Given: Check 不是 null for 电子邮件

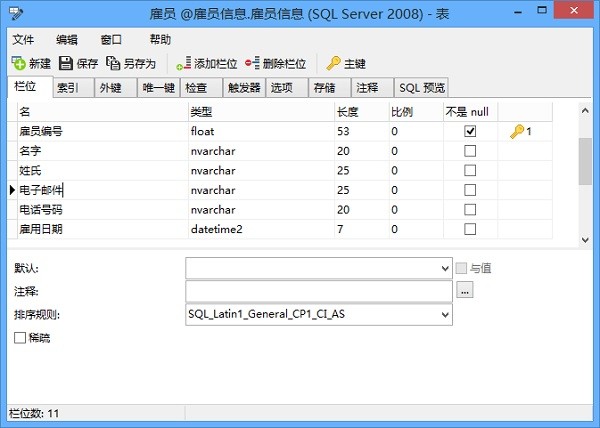Looking at the screenshot, I should click(470, 190).
